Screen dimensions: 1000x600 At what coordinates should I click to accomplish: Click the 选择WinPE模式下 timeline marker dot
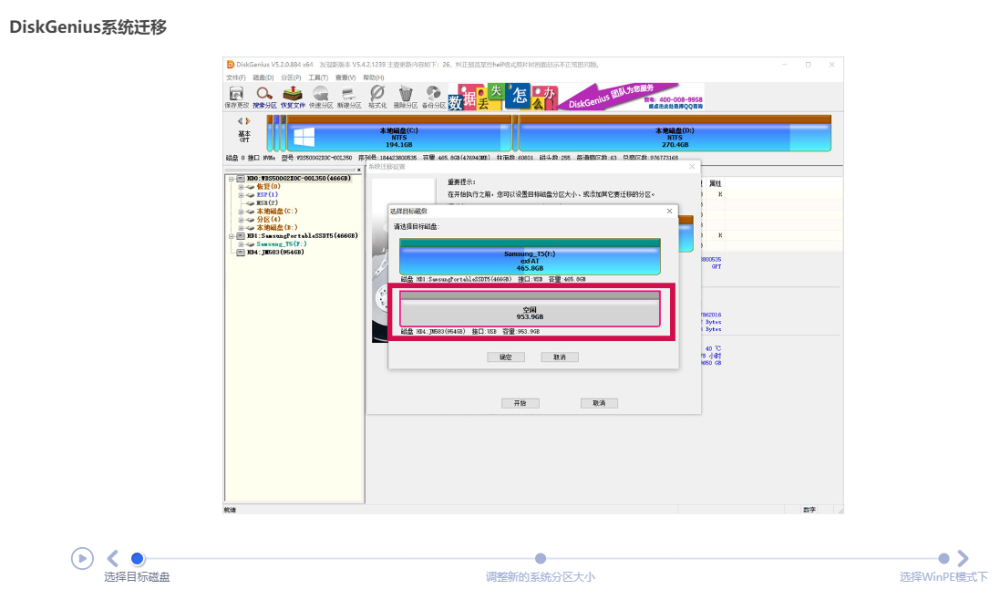[x=943, y=559]
